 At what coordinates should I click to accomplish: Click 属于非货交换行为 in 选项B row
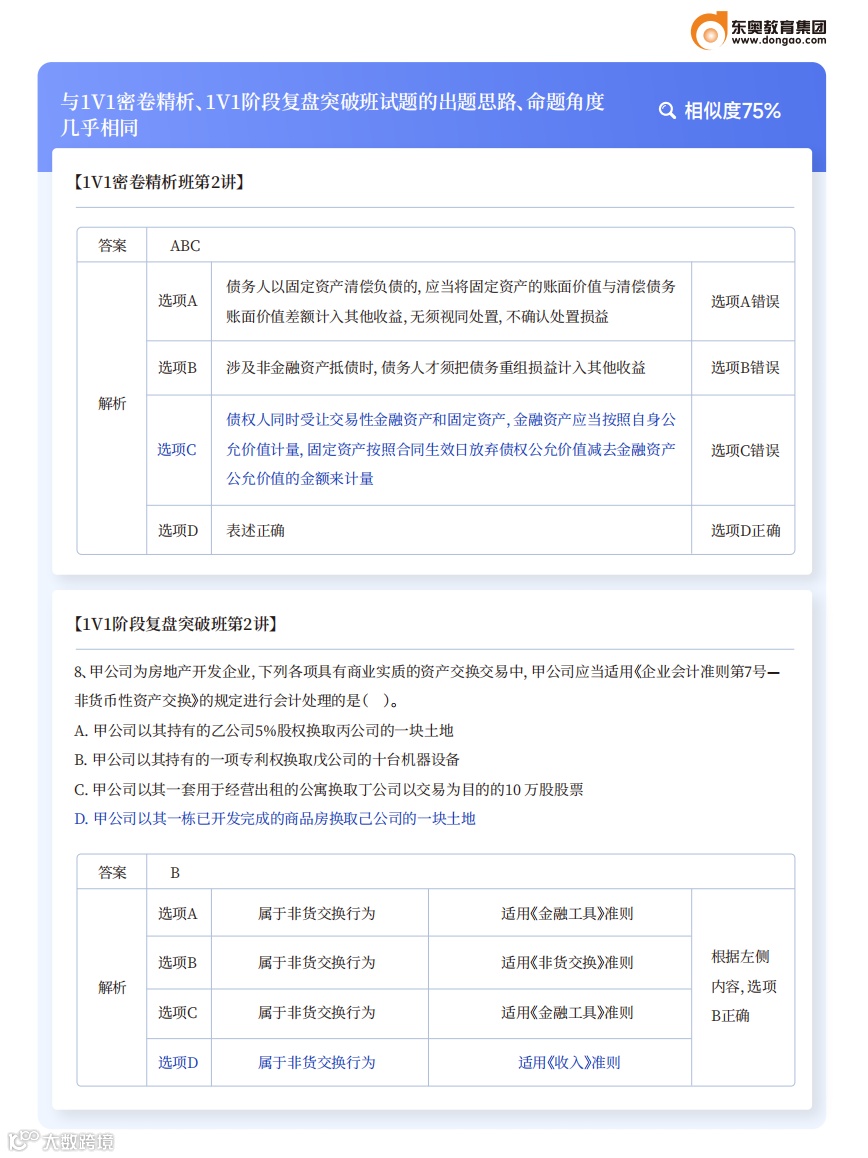[317, 962]
